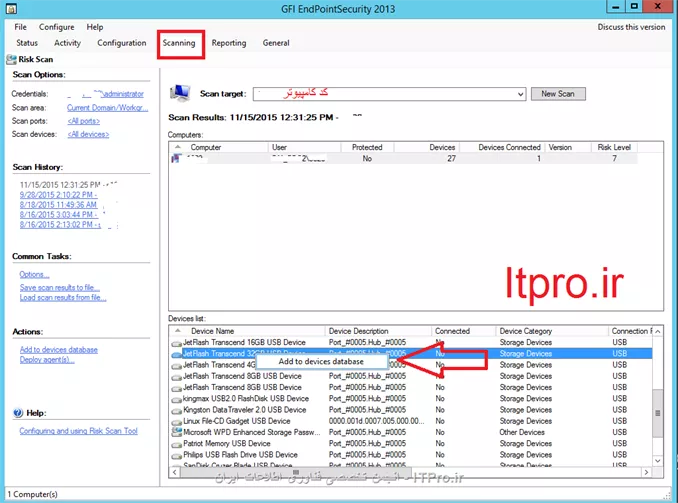Switch to the General tab
Viewport: 678px width, 503px height.
(276, 43)
